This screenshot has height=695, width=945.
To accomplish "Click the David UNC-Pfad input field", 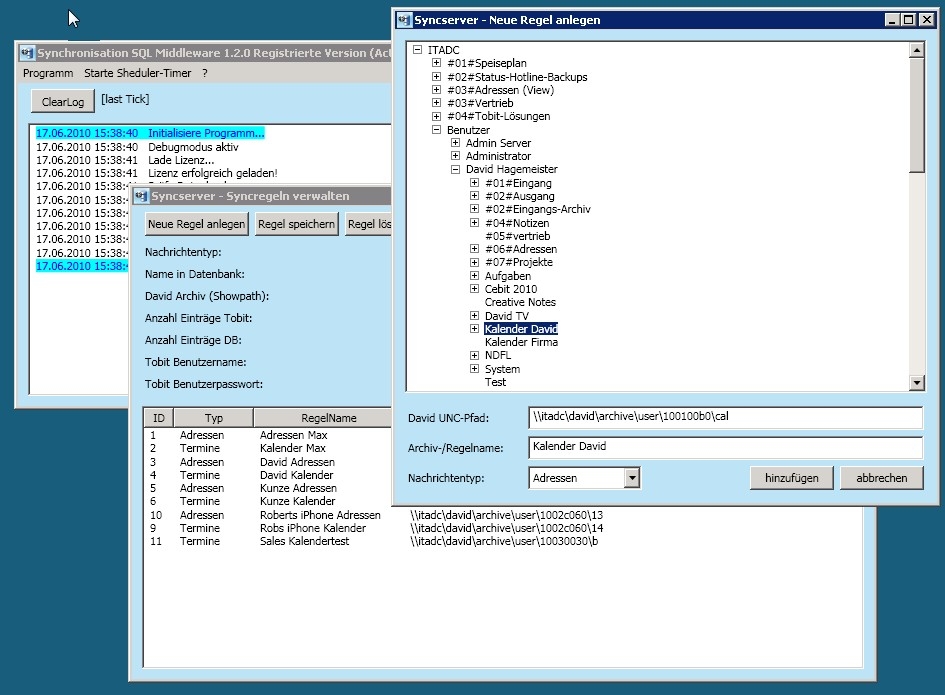I will (x=725, y=417).
